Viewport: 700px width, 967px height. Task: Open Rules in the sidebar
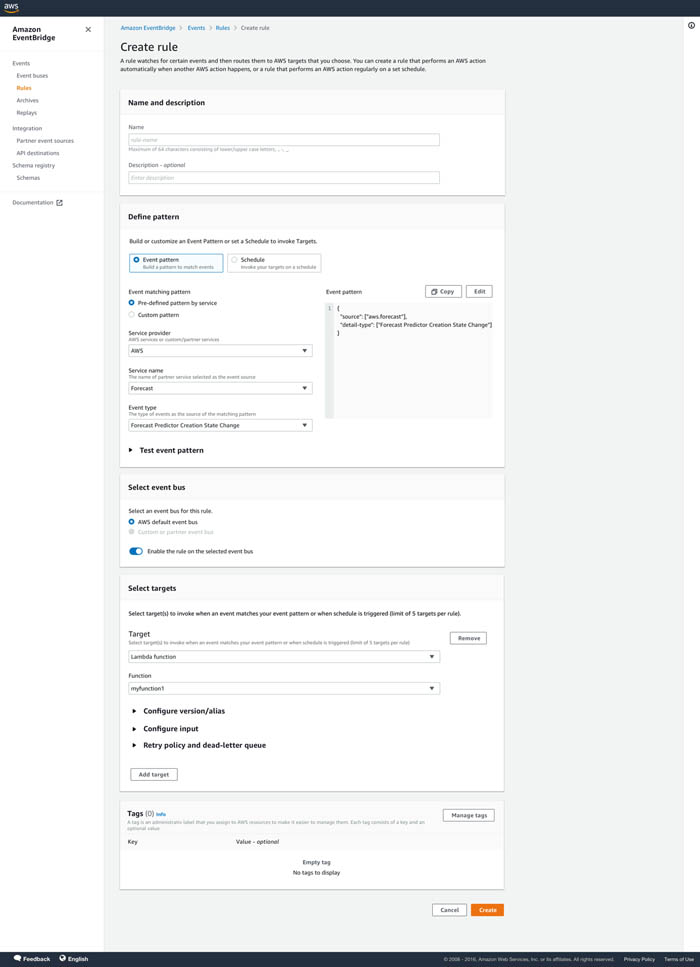24,88
